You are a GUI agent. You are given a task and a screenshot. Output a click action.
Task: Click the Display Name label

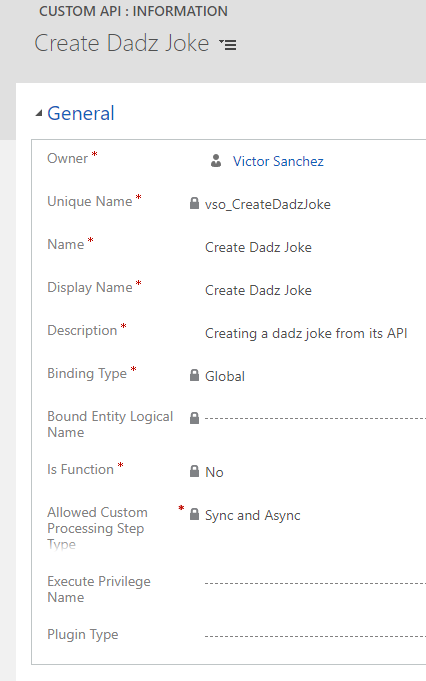pyautogui.click(x=90, y=288)
